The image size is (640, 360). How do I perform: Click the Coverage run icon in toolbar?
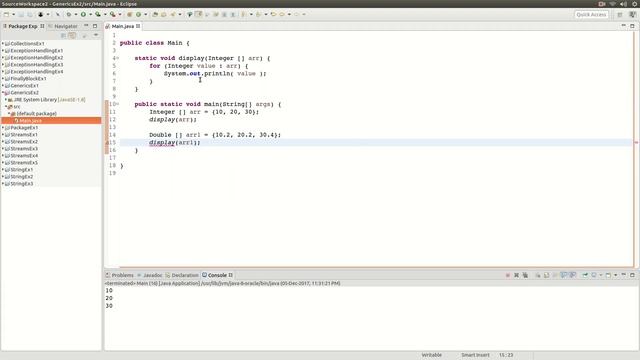(98, 14)
